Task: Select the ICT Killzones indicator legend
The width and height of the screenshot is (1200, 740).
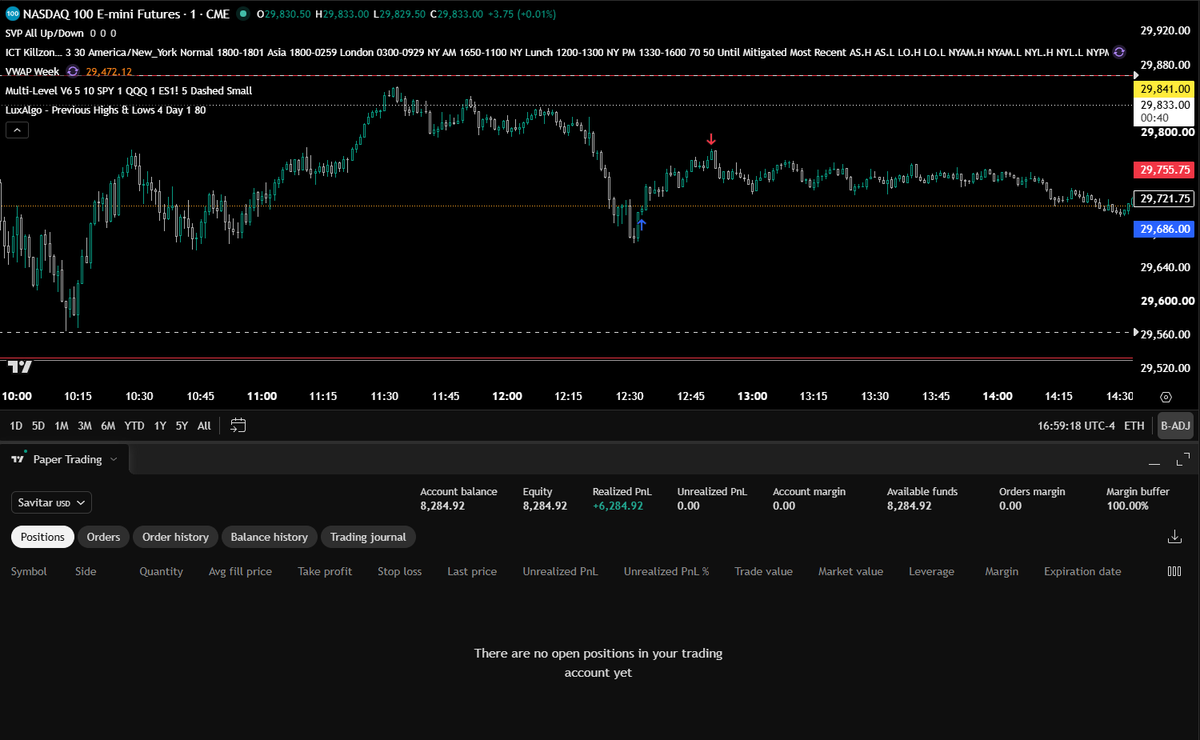Action: tap(557, 51)
